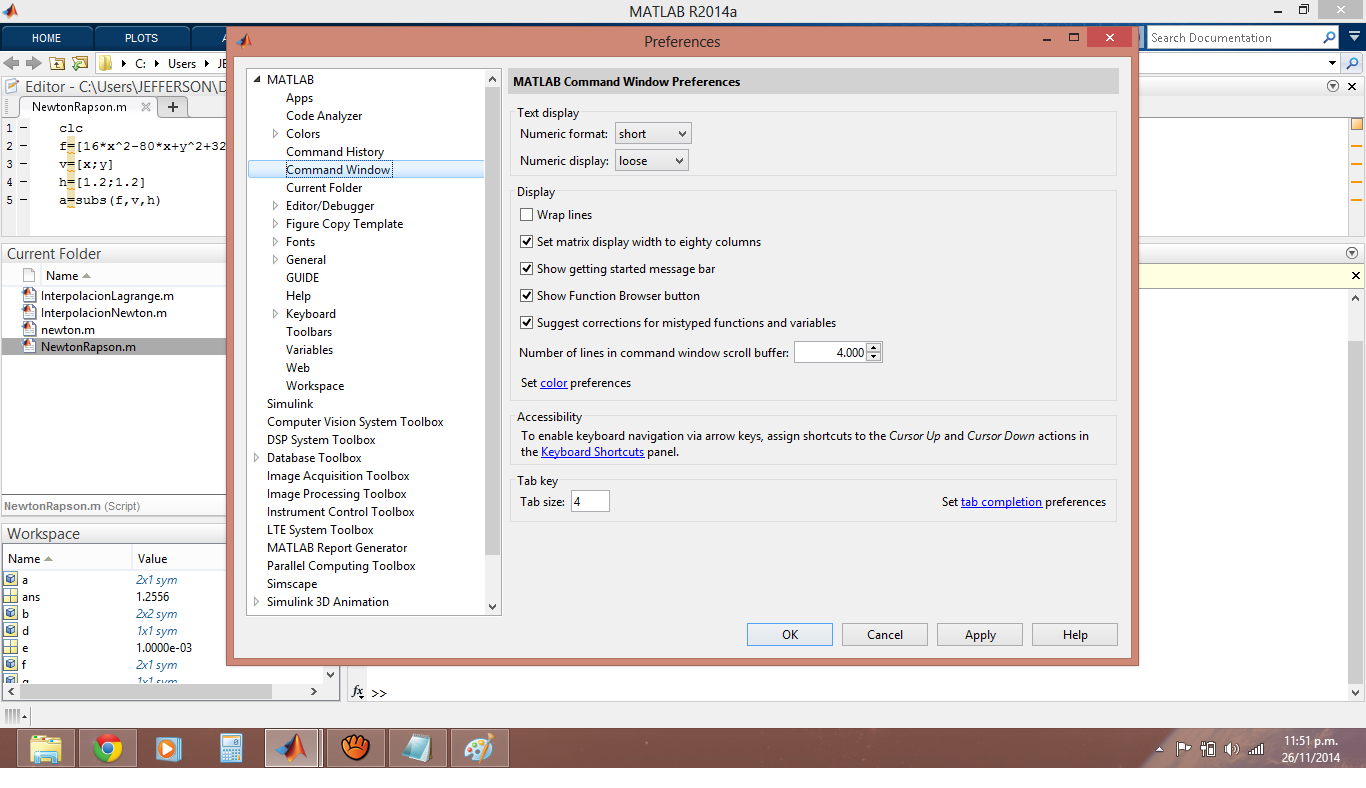
Task: Open Calculator from the taskbar
Action: [232, 748]
